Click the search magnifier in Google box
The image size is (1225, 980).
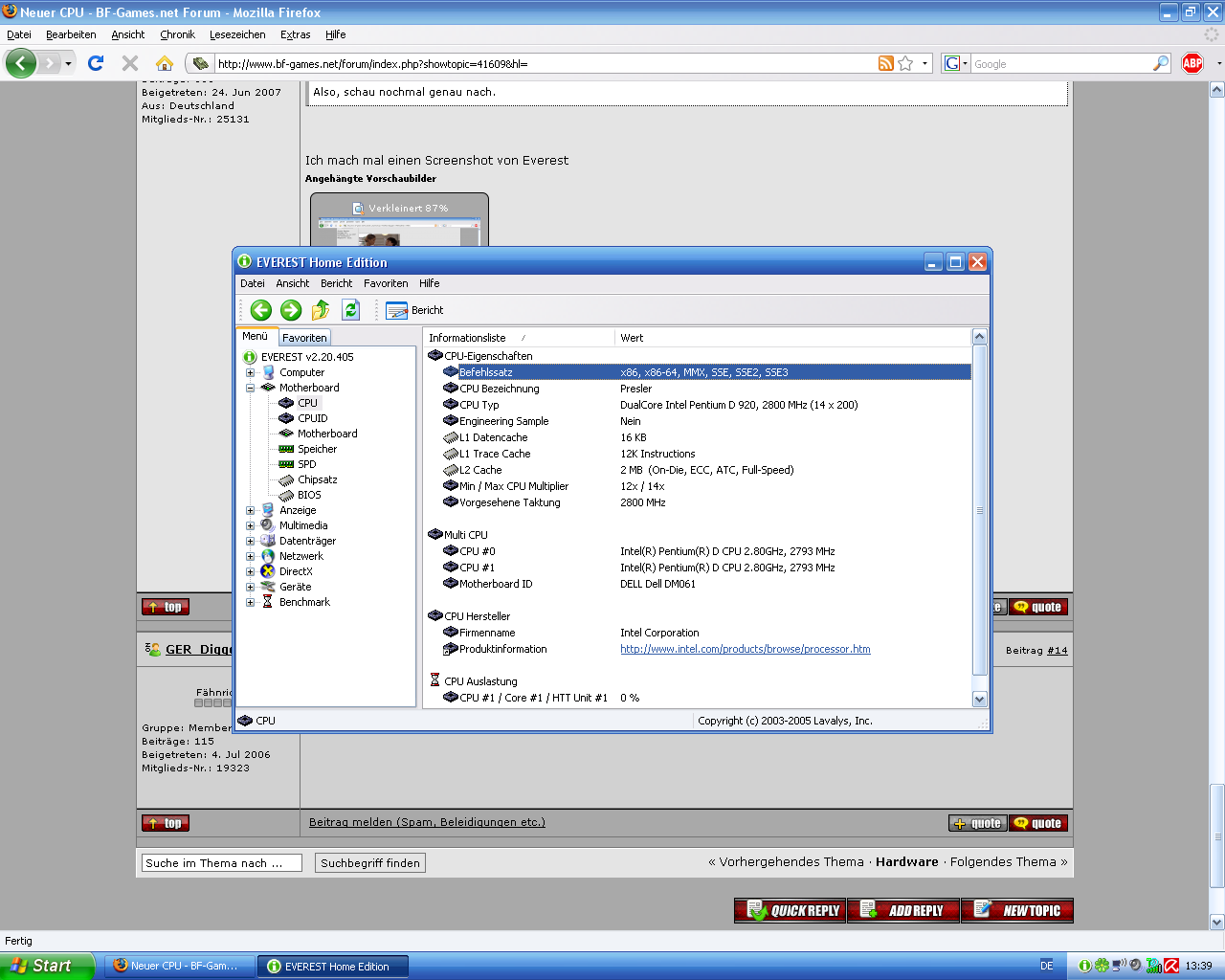point(1161,63)
